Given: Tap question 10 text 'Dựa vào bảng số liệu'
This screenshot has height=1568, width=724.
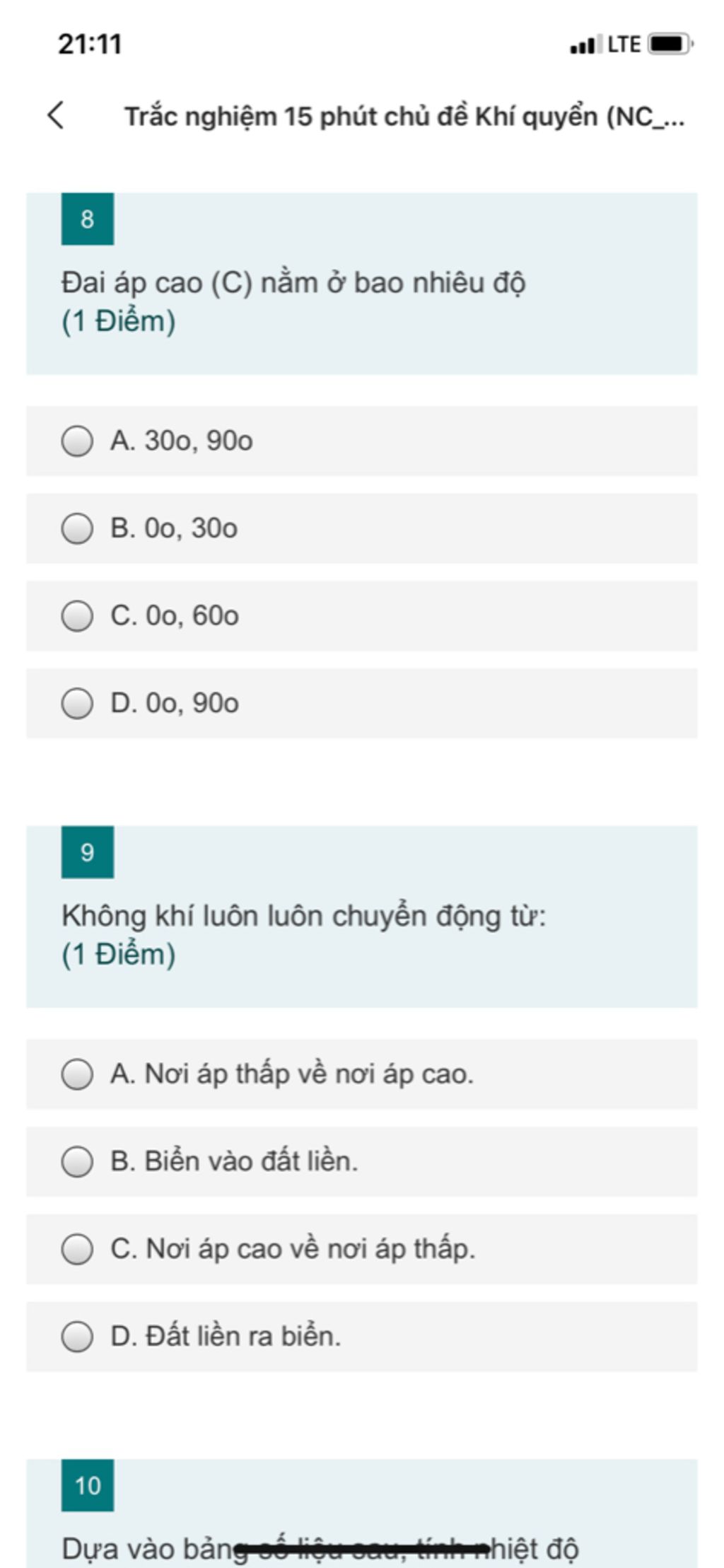Looking at the screenshot, I should click(320, 1549).
